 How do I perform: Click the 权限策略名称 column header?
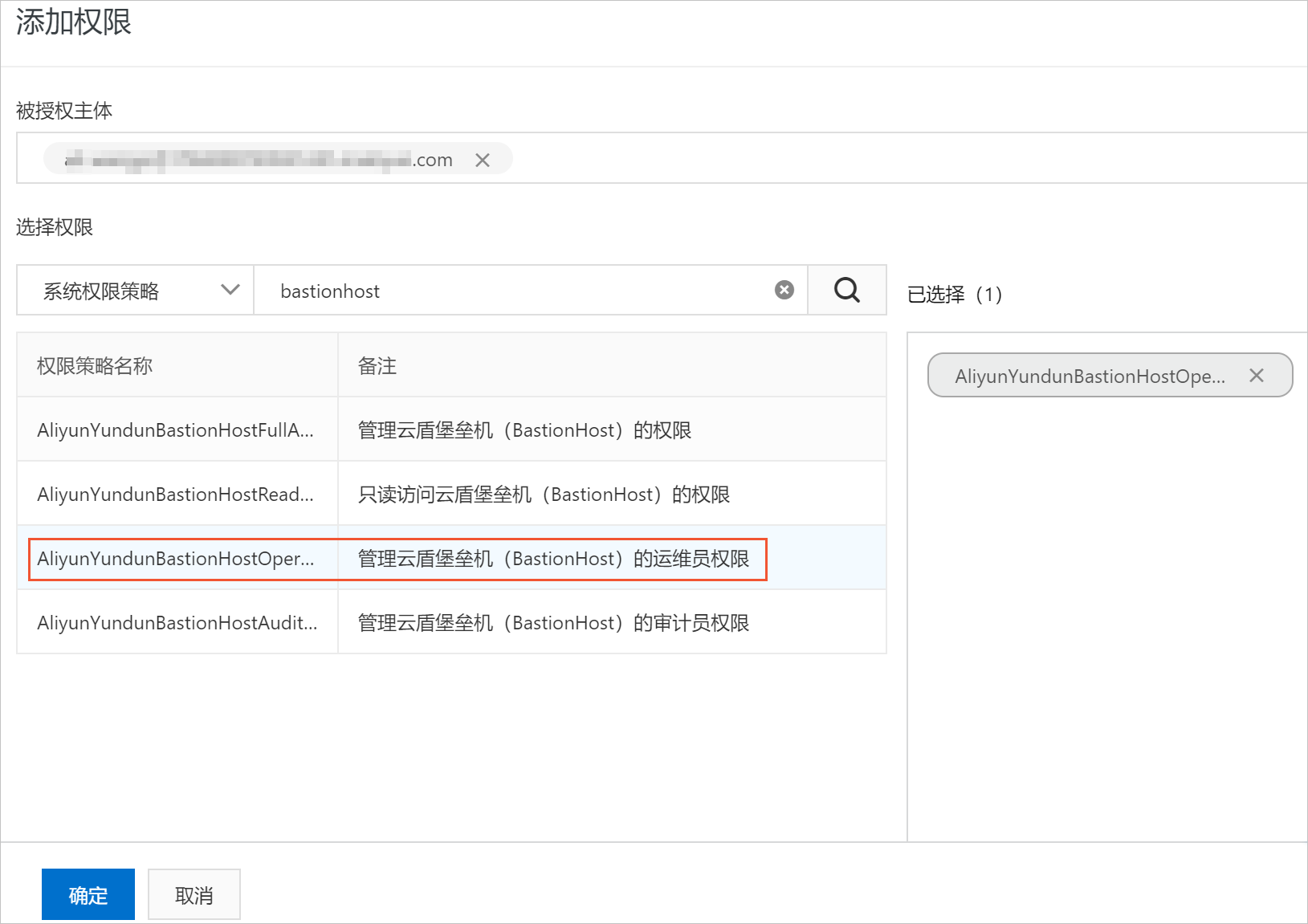95,366
